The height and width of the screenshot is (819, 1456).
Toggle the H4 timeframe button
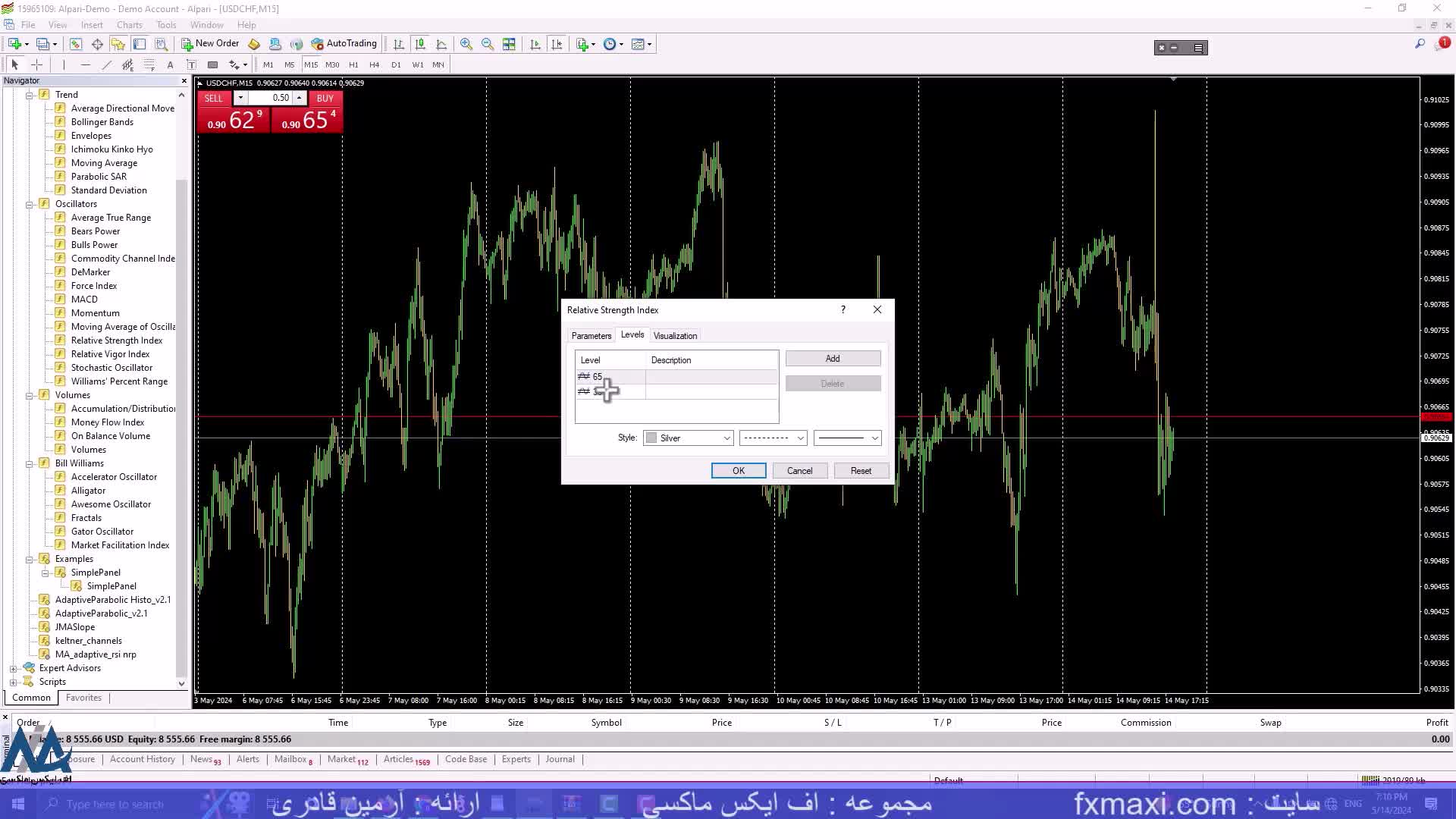tap(374, 64)
